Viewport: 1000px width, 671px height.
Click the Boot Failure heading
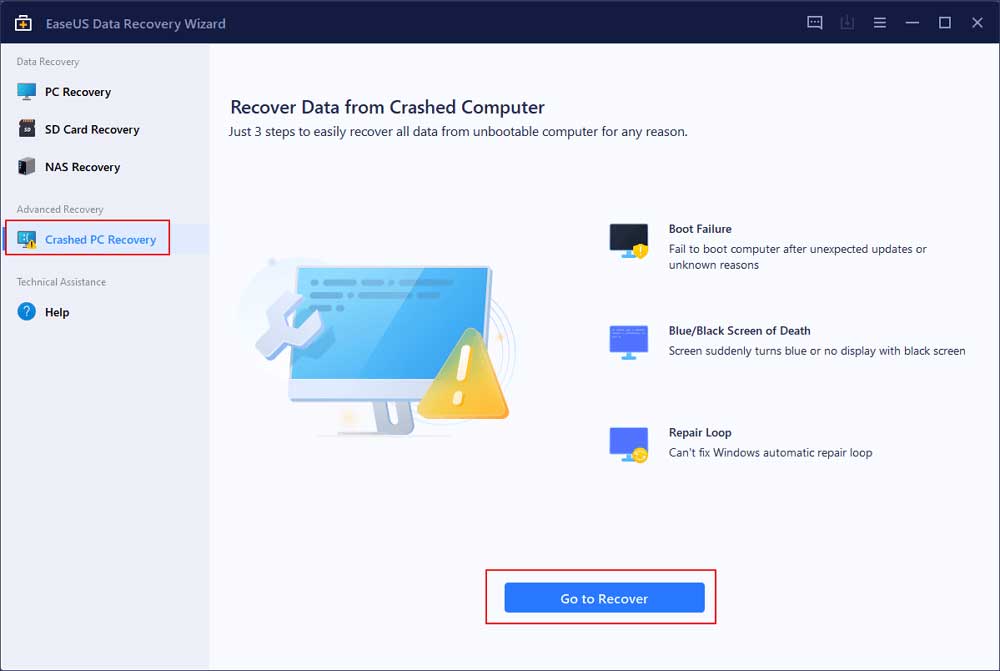[x=700, y=229]
